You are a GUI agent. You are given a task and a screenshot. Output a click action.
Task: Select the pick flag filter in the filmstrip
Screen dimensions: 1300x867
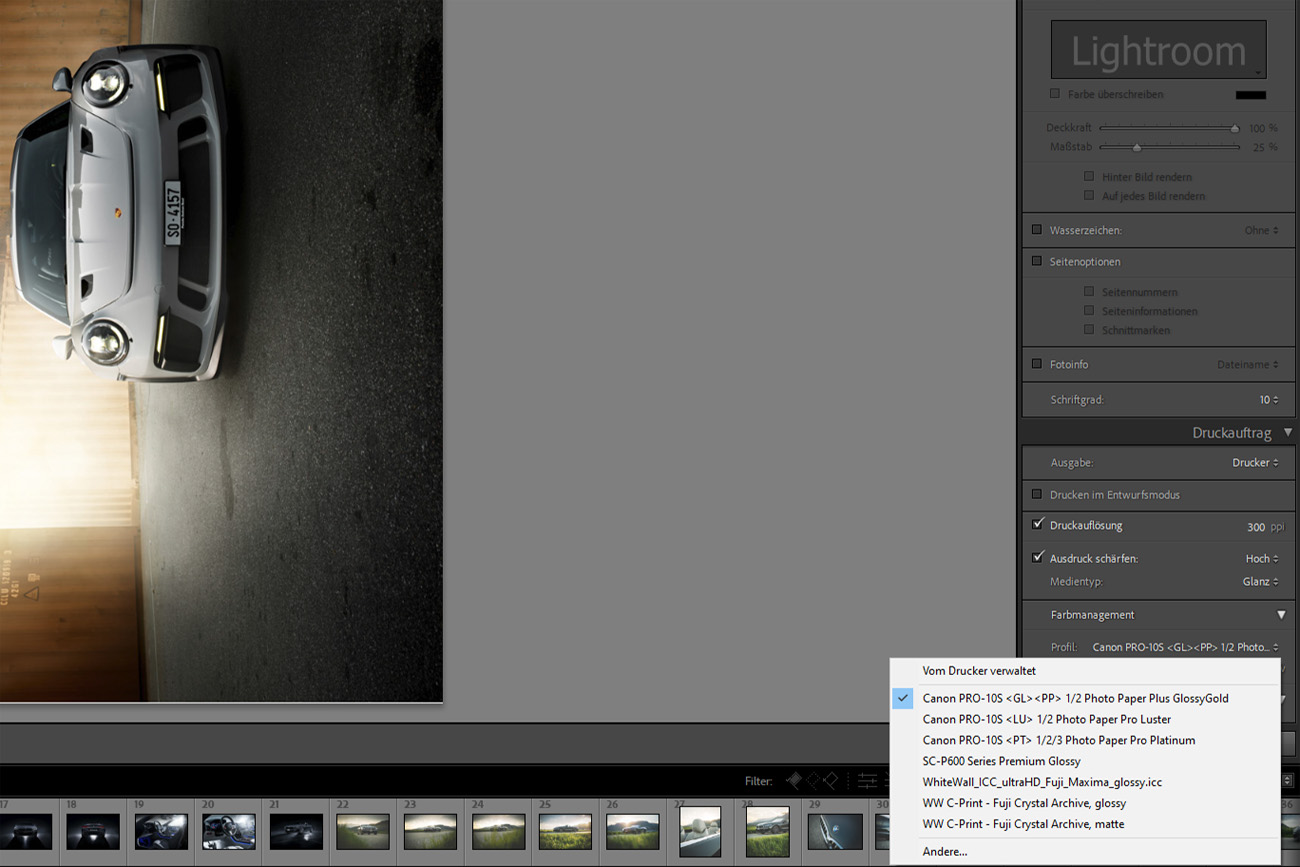[794, 780]
